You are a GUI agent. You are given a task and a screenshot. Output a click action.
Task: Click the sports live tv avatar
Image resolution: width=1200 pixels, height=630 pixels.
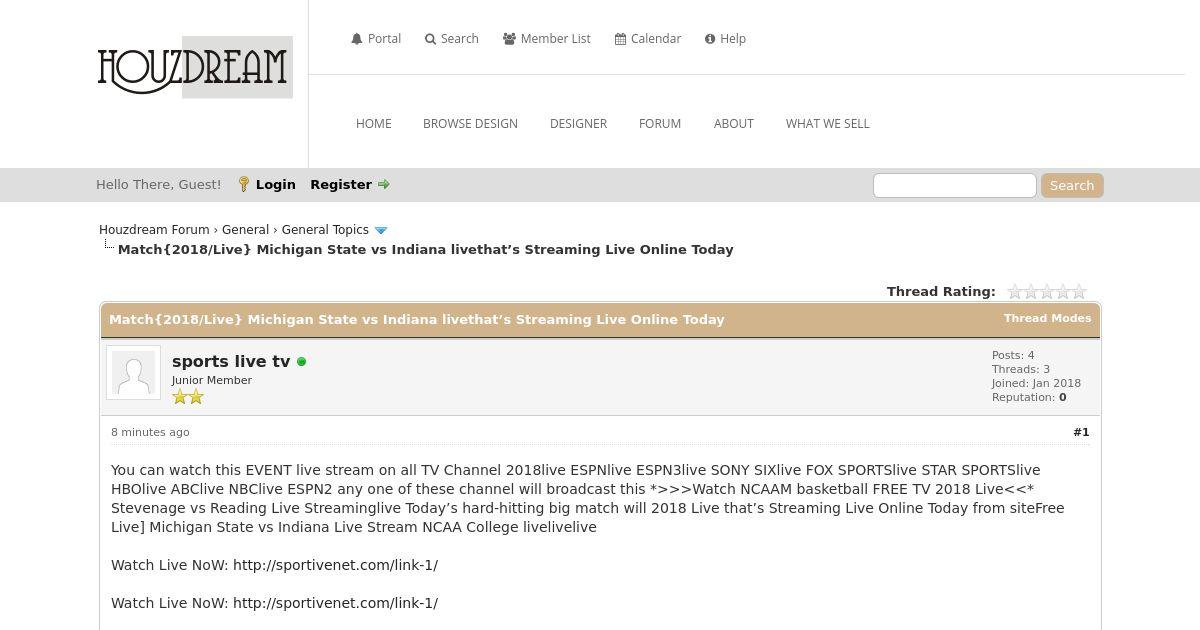(133, 373)
